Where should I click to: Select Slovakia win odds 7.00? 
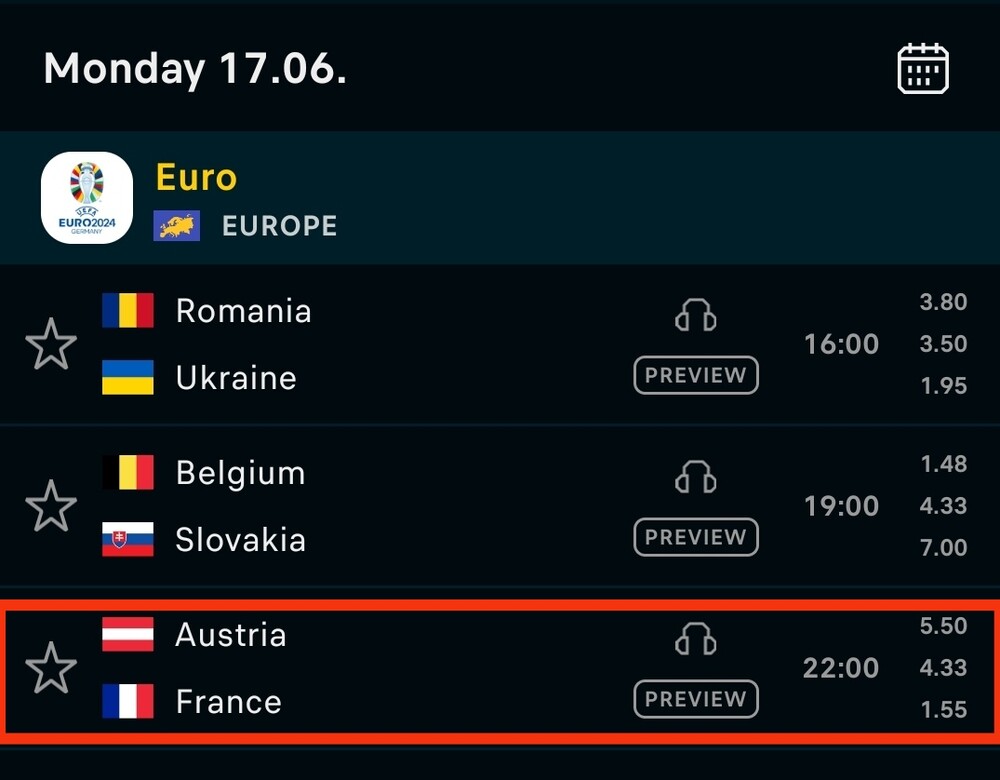943,547
